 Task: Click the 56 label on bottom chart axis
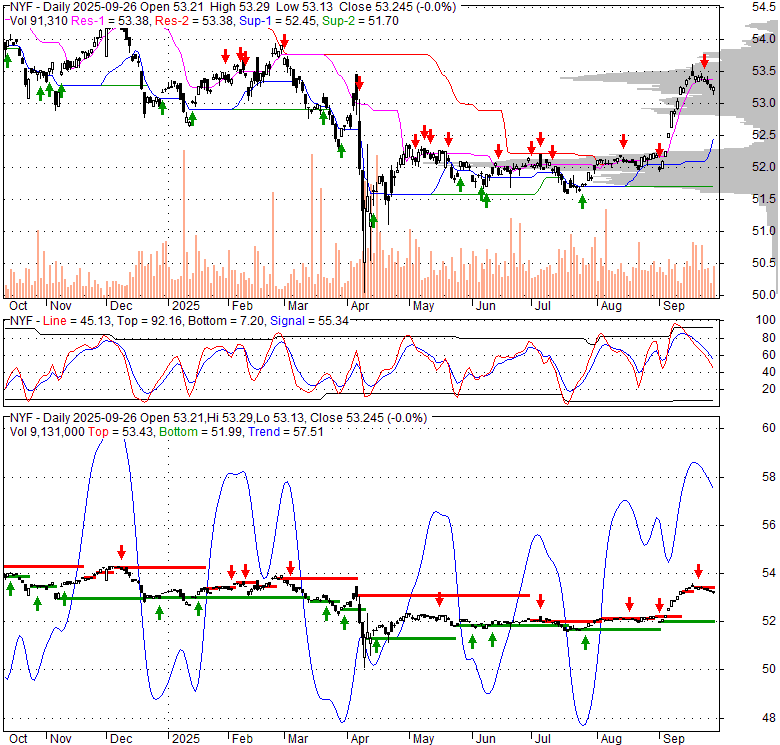point(769,525)
